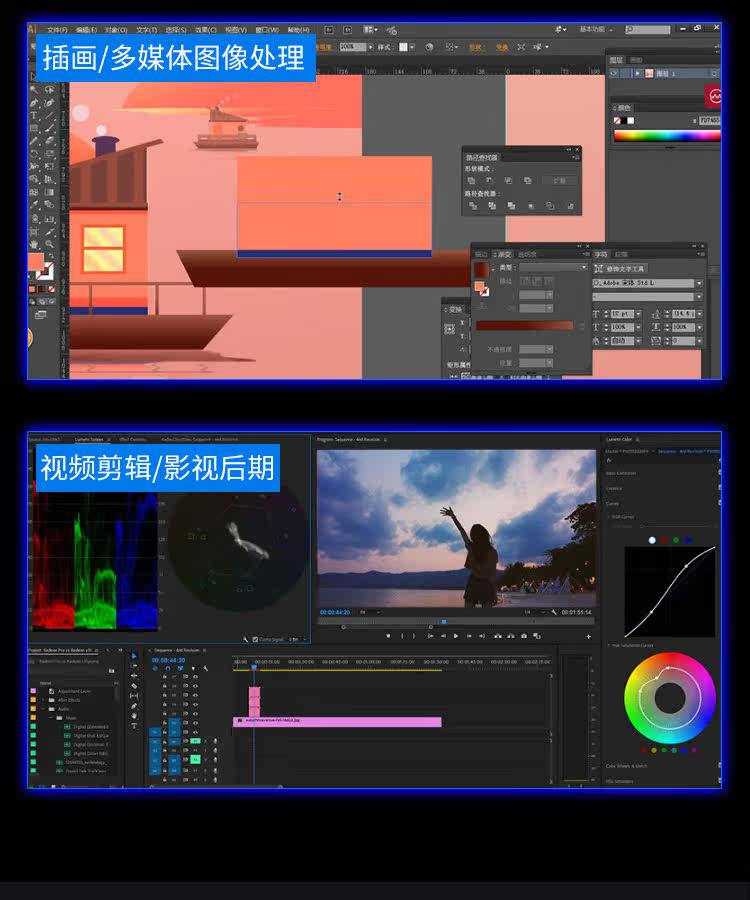This screenshot has width=750, height=900.
Task: Click Export Frame camera icon in Program monitor
Action: tap(524, 636)
